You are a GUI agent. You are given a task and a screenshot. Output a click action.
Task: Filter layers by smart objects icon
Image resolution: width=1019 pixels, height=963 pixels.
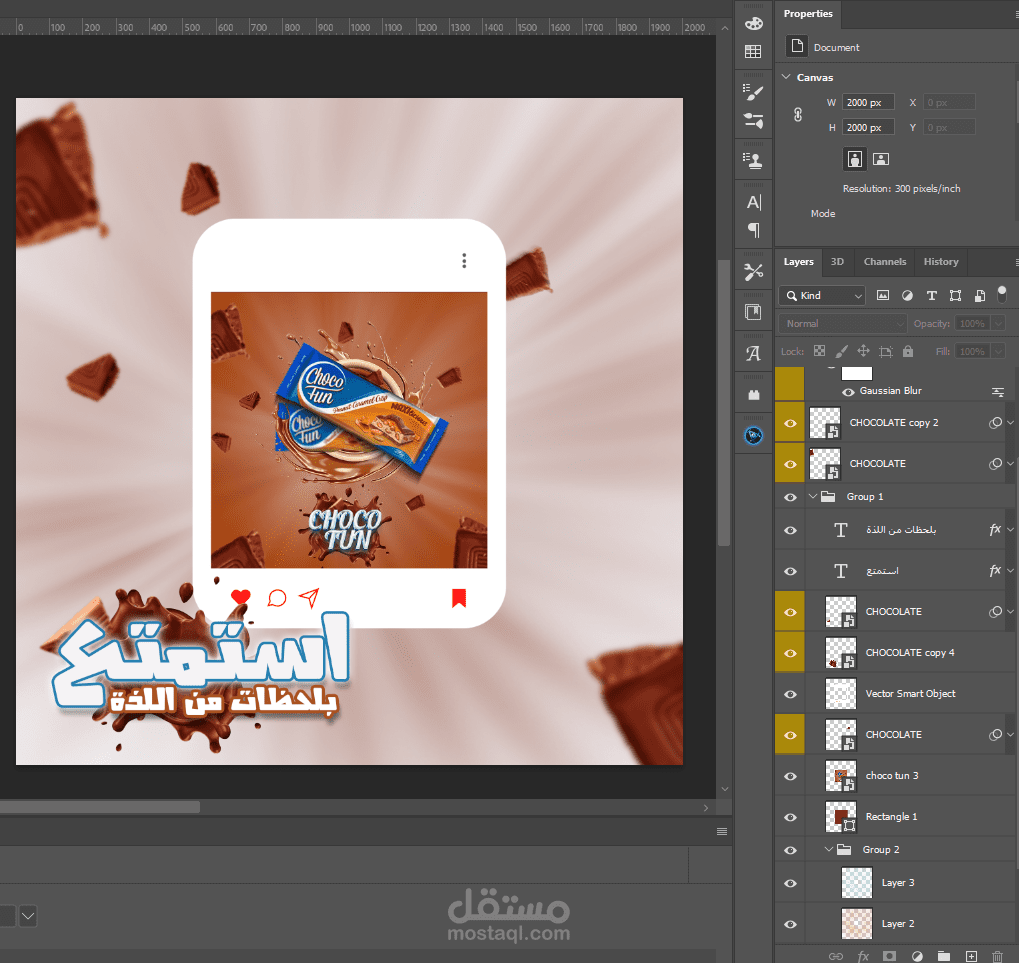[x=979, y=296]
